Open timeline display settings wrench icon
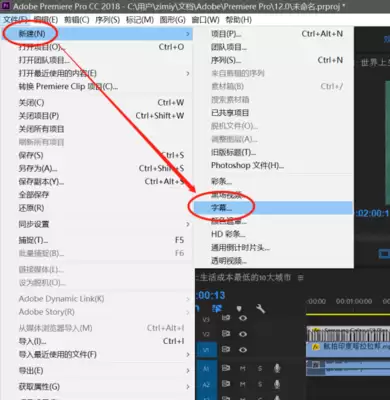The width and height of the screenshot is (390, 400). pyautogui.click(x=260, y=309)
